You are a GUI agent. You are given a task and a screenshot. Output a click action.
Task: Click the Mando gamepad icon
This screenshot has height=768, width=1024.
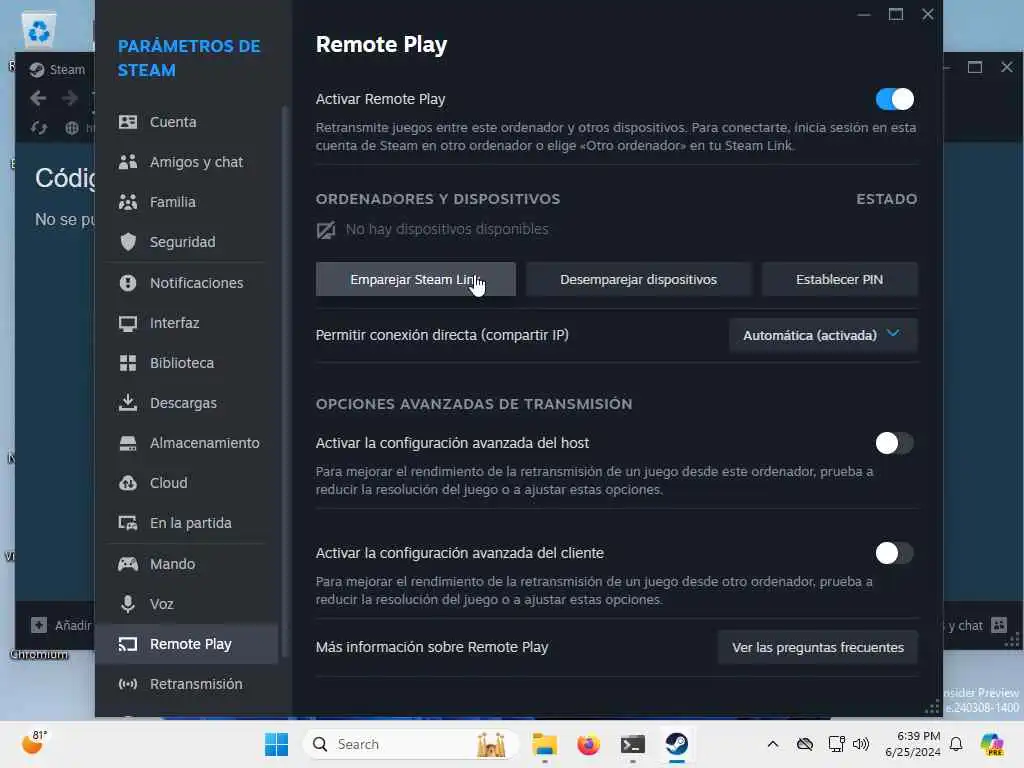(128, 564)
